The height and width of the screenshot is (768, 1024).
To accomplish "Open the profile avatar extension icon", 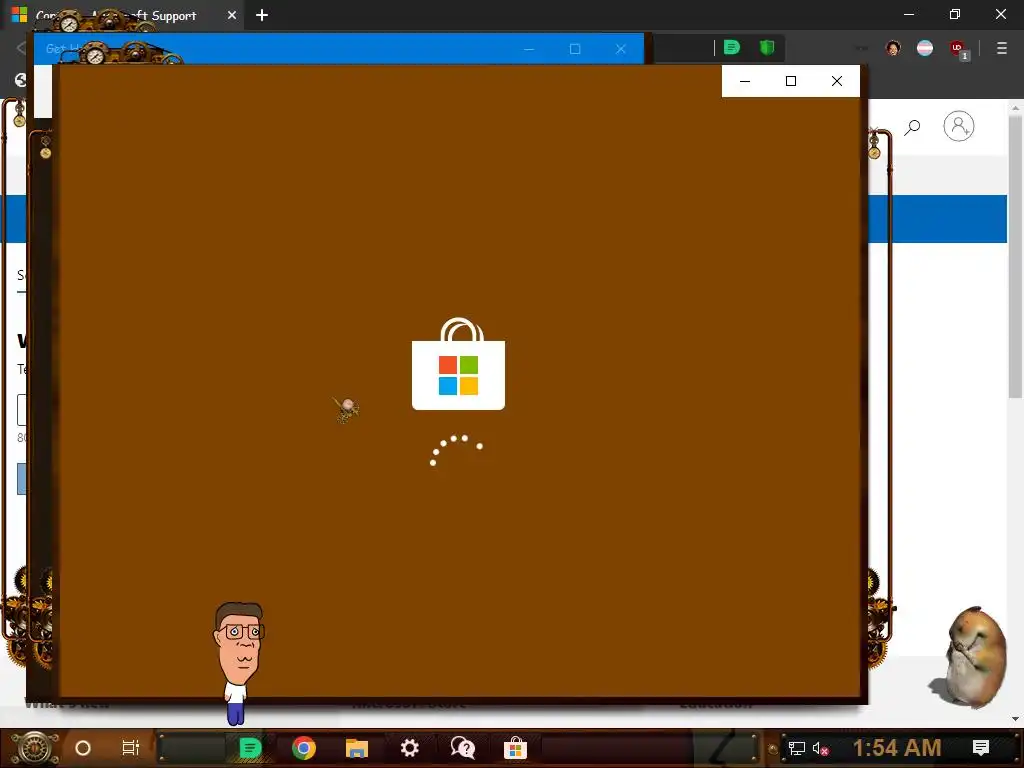I will pyautogui.click(x=893, y=48).
